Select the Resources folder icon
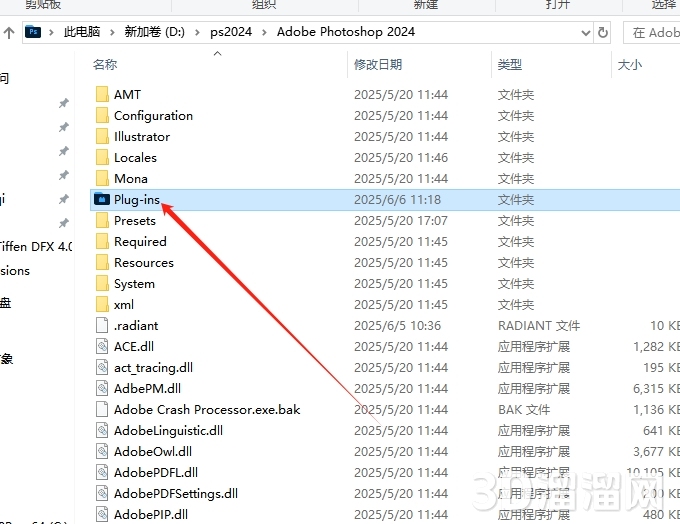The height and width of the screenshot is (524, 680). pos(102,262)
